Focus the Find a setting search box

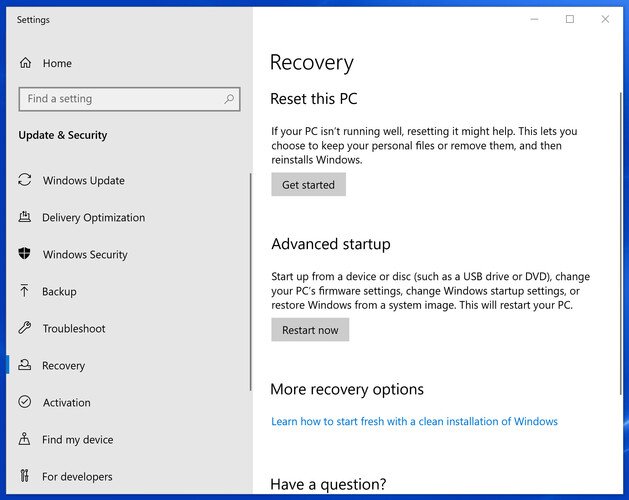pyautogui.click(x=130, y=99)
